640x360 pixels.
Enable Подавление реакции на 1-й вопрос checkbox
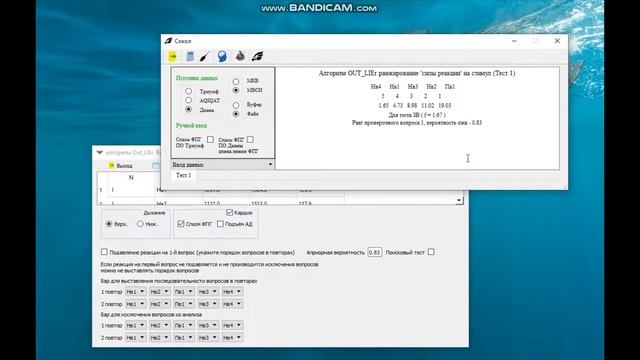click(x=104, y=252)
